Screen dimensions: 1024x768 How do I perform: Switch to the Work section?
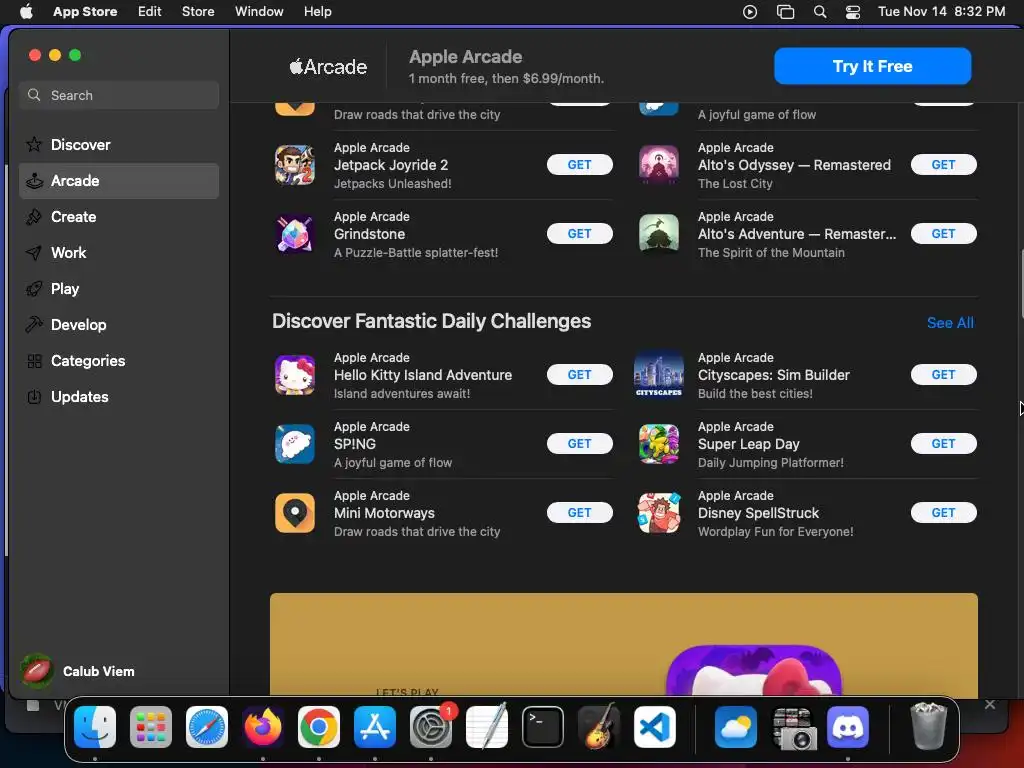[x=119, y=253]
